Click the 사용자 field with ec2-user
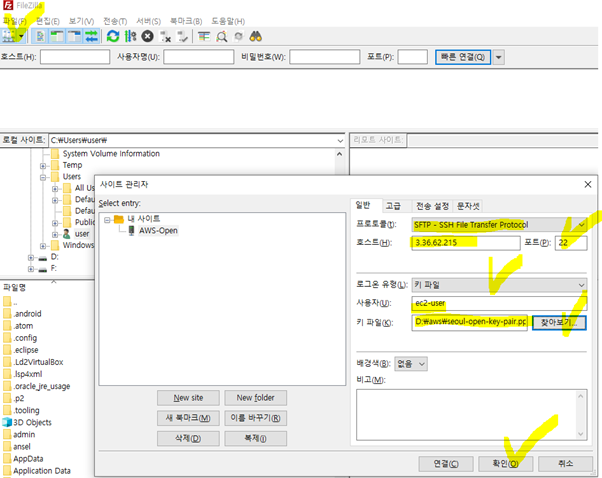Image resolution: width=602 pixels, height=478 pixels. pos(499,303)
